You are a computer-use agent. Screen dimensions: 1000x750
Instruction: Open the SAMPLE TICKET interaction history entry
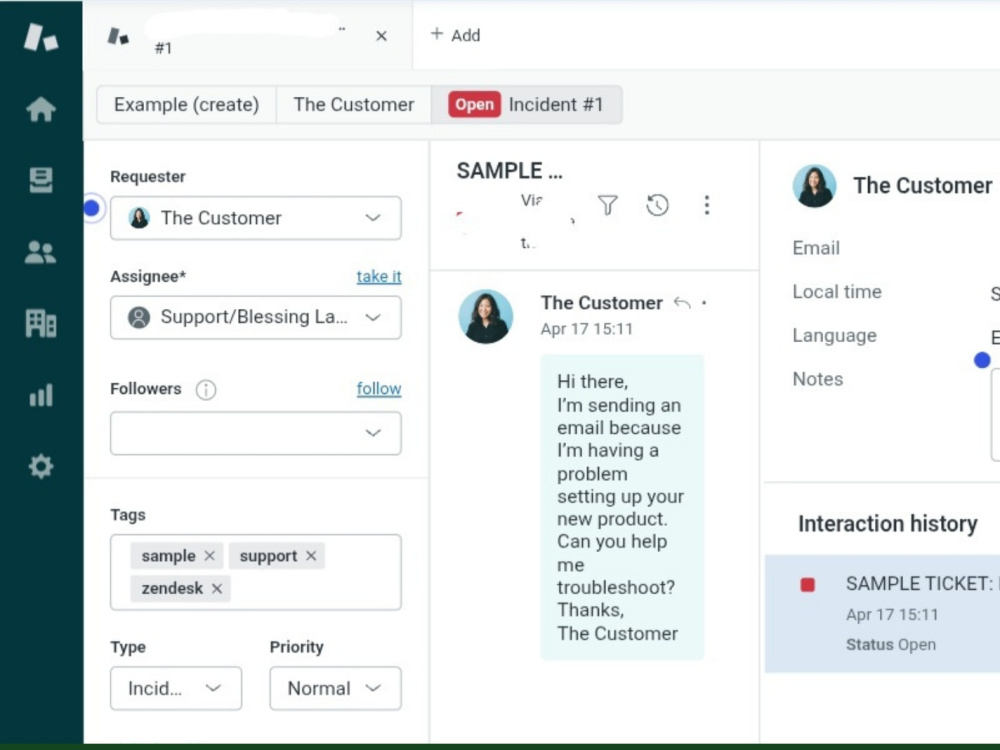[x=883, y=614]
